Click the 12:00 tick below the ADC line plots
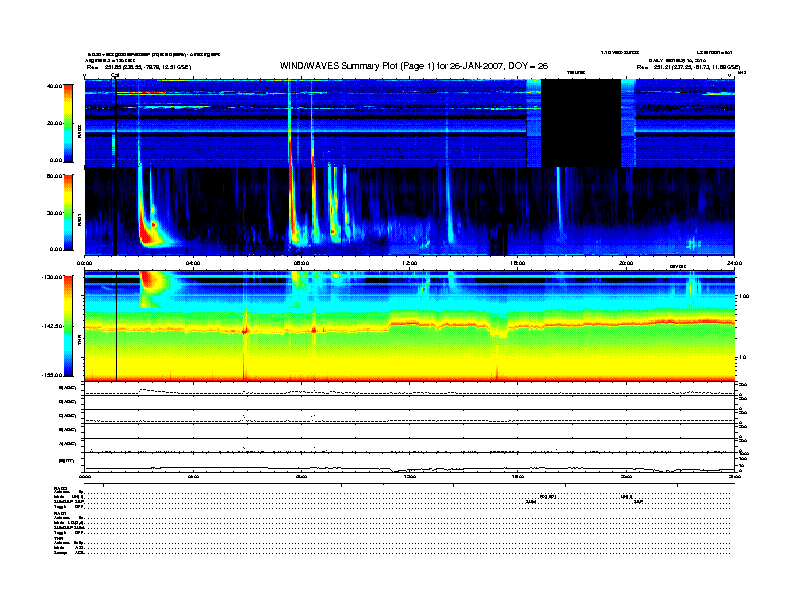This screenshot has height=612, width=792. (410, 477)
